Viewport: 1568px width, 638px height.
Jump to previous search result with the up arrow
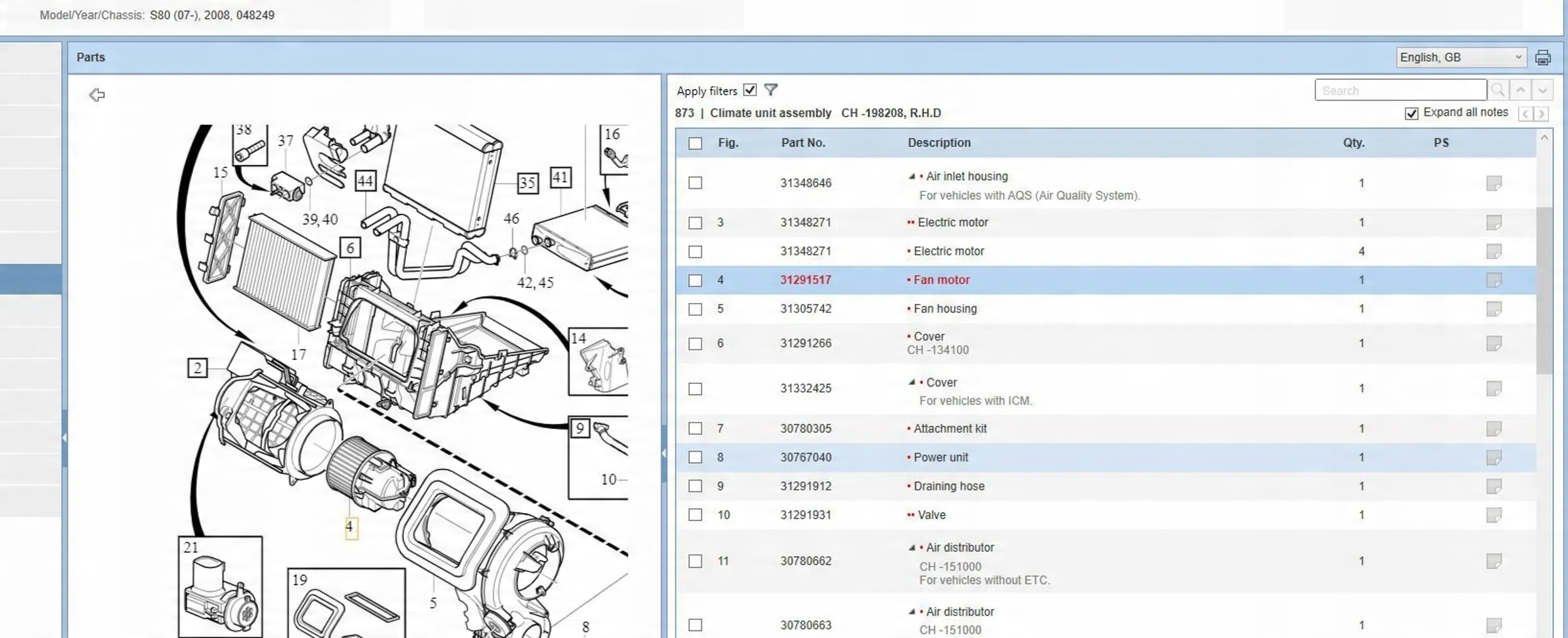pos(1520,90)
